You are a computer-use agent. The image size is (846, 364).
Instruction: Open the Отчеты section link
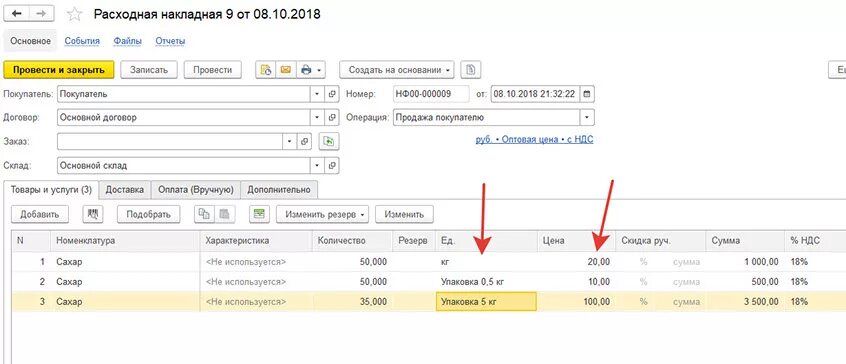(x=170, y=41)
